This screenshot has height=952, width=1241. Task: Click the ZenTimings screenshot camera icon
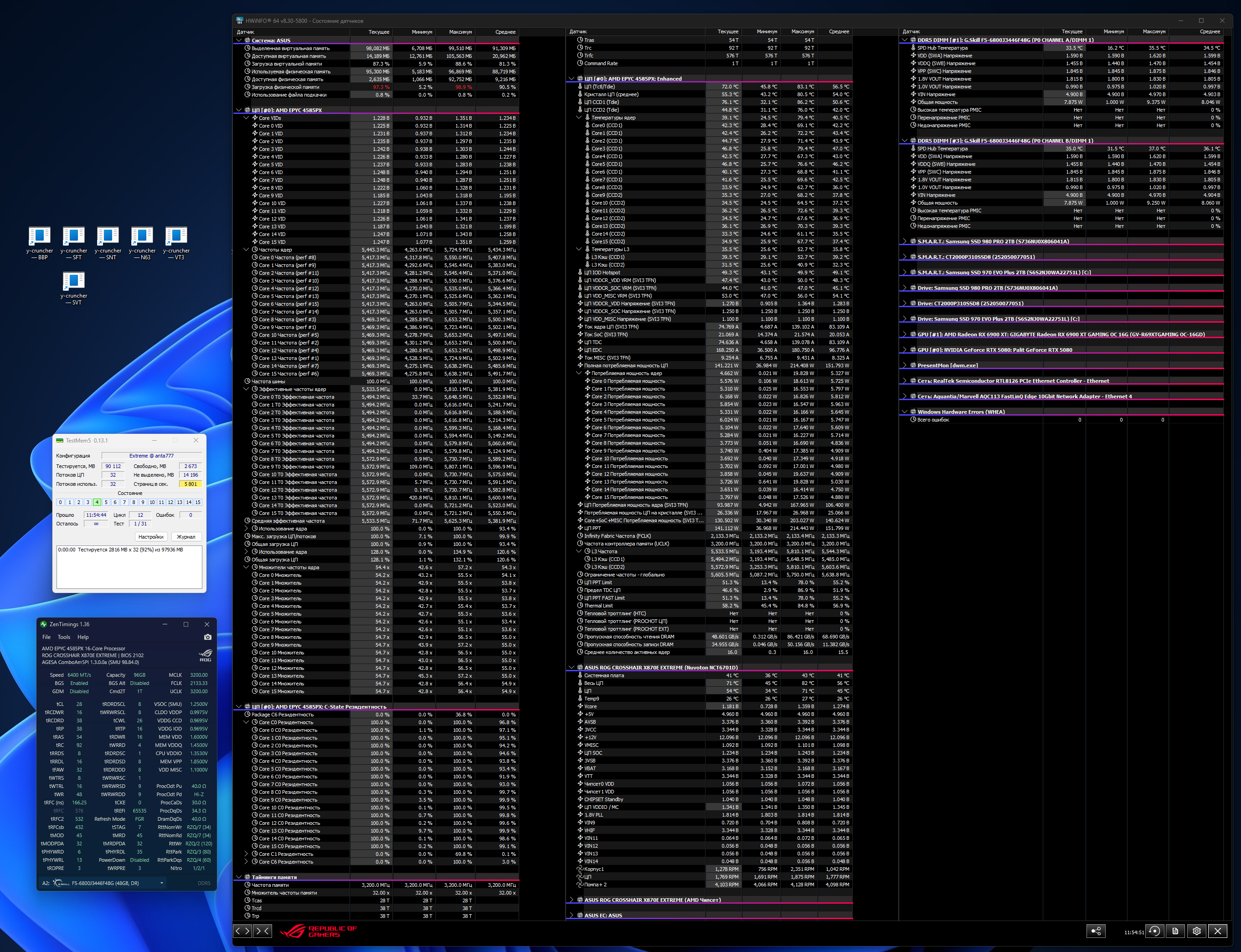tap(207, 637)
